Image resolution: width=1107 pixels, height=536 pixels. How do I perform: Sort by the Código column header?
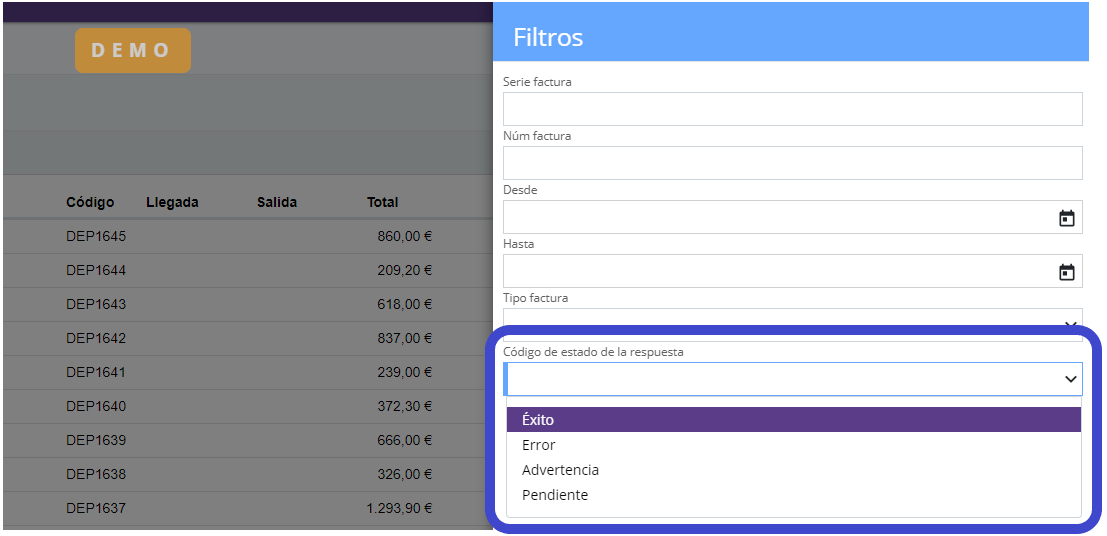pyautogui.click(x=90, y=202)
